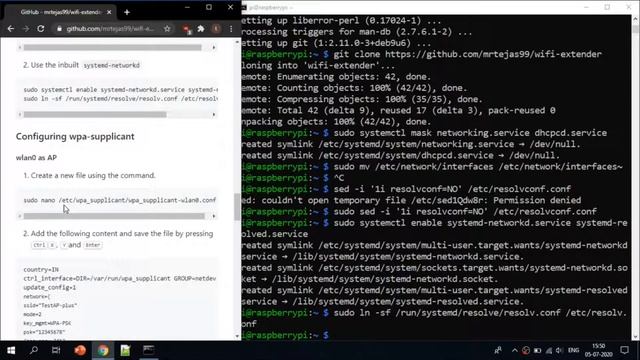Click Chrome's forward navigation arrow
This screenshot has width=640, height=360.
pyautogui.click(x=26, y=29)
